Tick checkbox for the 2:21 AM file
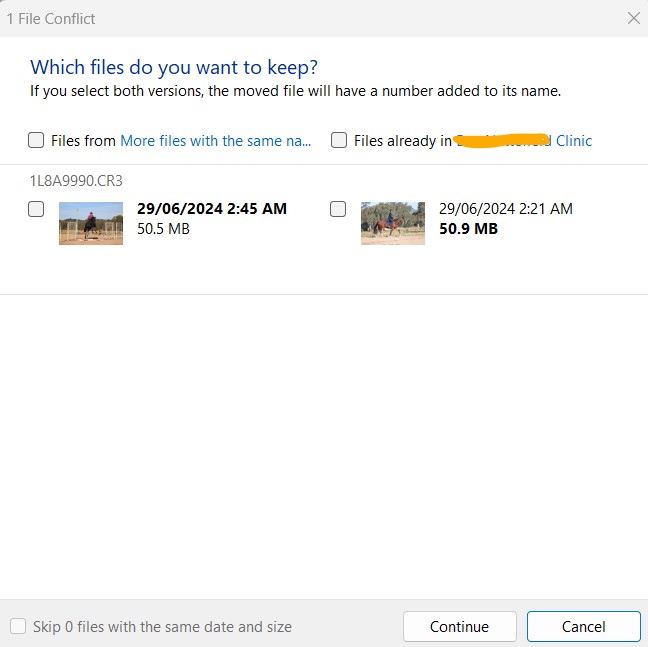Viewport: 648px width, 647px height. (338, 209)
